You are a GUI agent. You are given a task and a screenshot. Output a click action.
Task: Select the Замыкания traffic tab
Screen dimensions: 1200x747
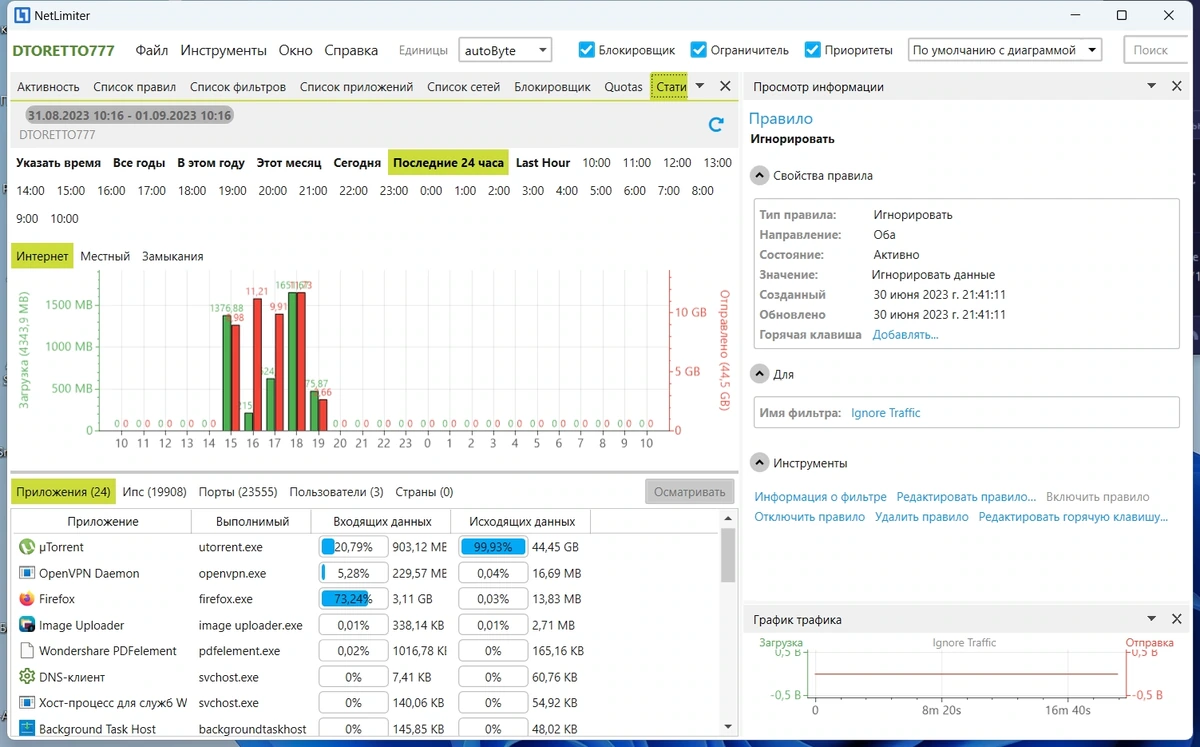tap(173, 256)
